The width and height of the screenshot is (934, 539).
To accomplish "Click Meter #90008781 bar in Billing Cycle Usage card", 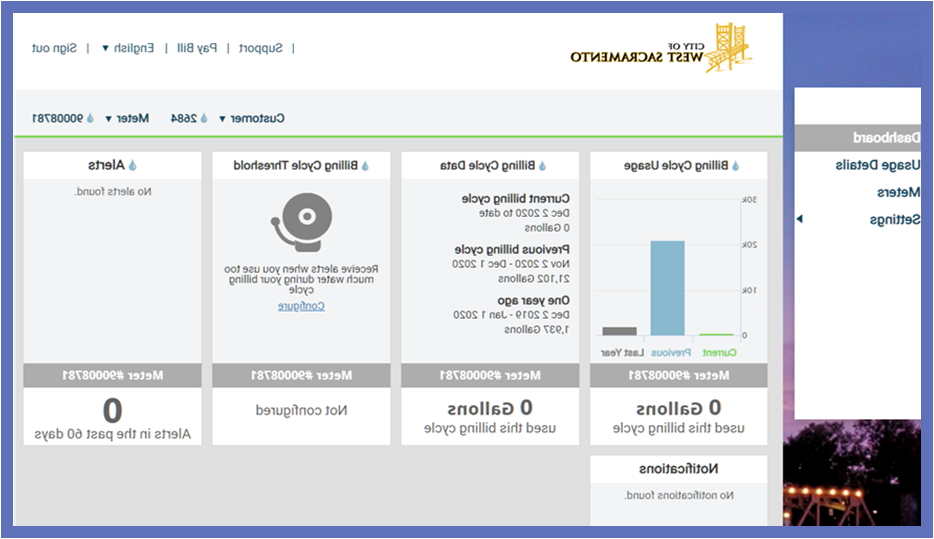I will point(679,375).
